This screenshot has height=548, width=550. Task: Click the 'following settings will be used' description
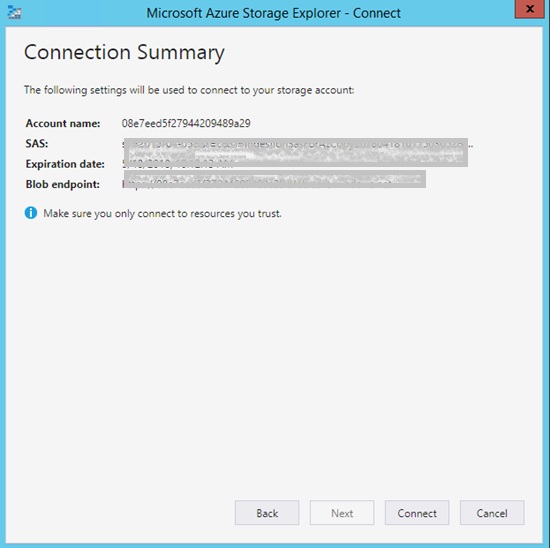[x=189, y=90]
